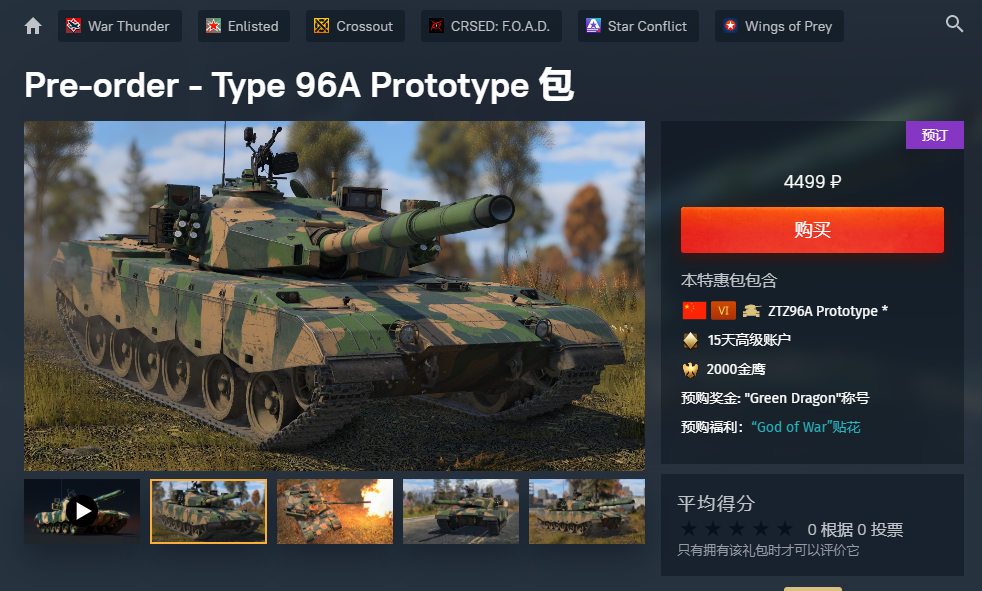Click the War Thunder logo icon
Viewport: 982px width, 591px height.
coord(73,26)
